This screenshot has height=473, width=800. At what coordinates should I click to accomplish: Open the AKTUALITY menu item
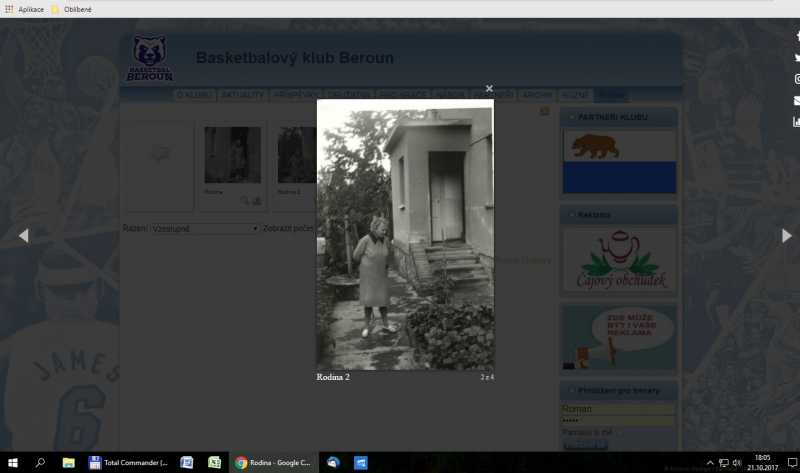[x=243, y=95]
